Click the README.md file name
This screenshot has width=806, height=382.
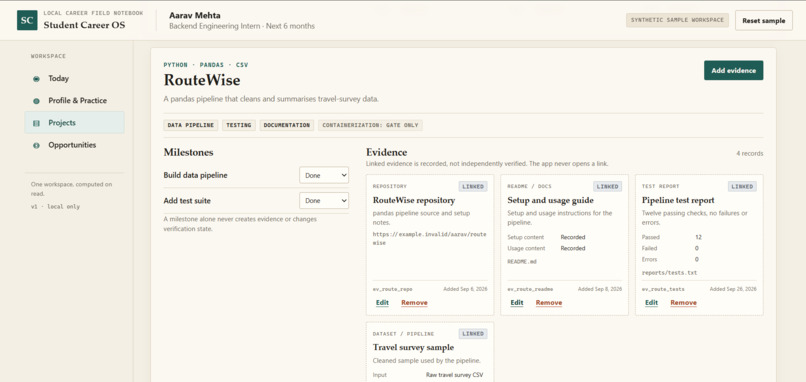(x=522, y=262)
